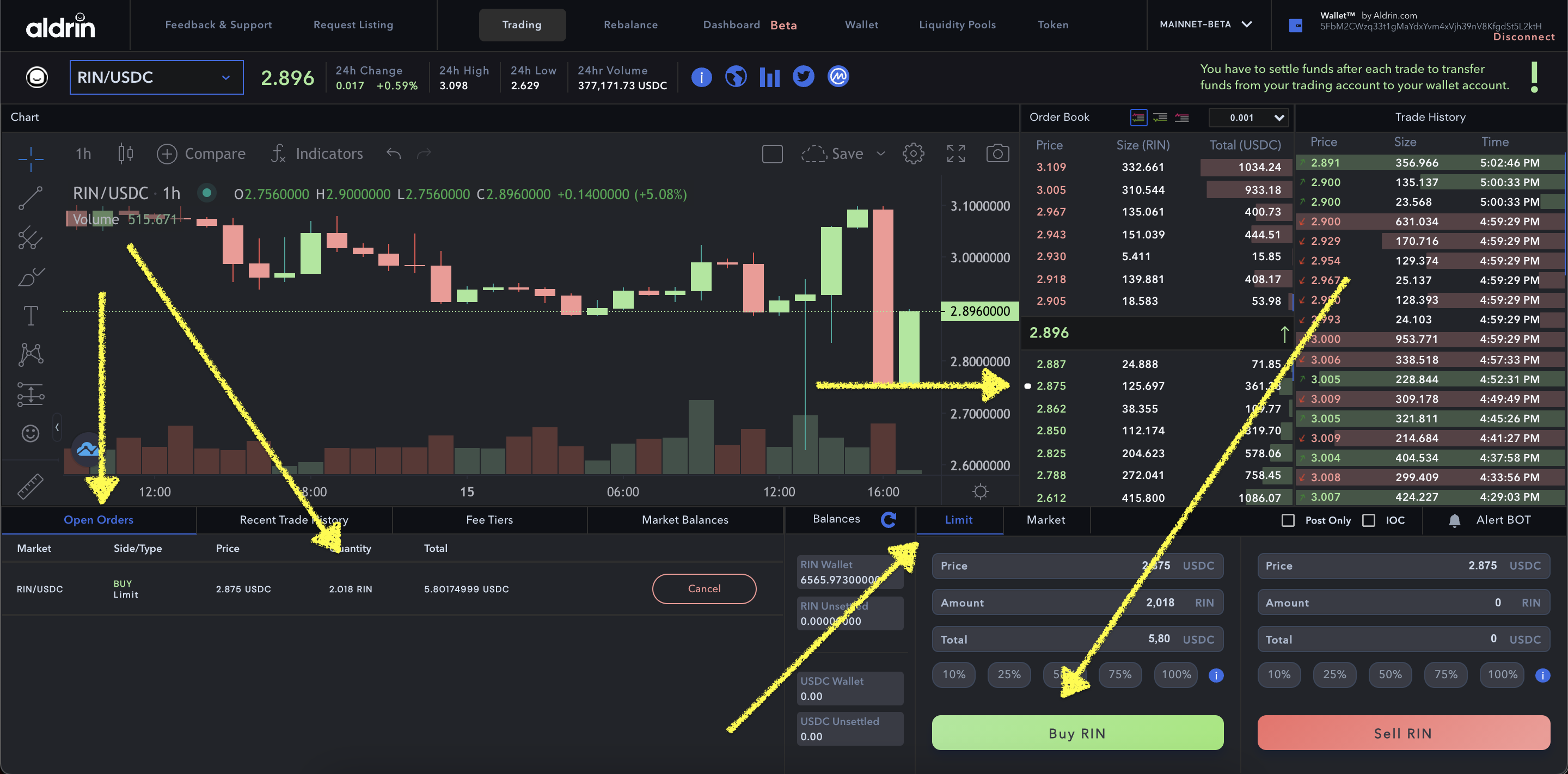Open the candlestick chart style selector
1568x774 pixels.
coord(125,153)
